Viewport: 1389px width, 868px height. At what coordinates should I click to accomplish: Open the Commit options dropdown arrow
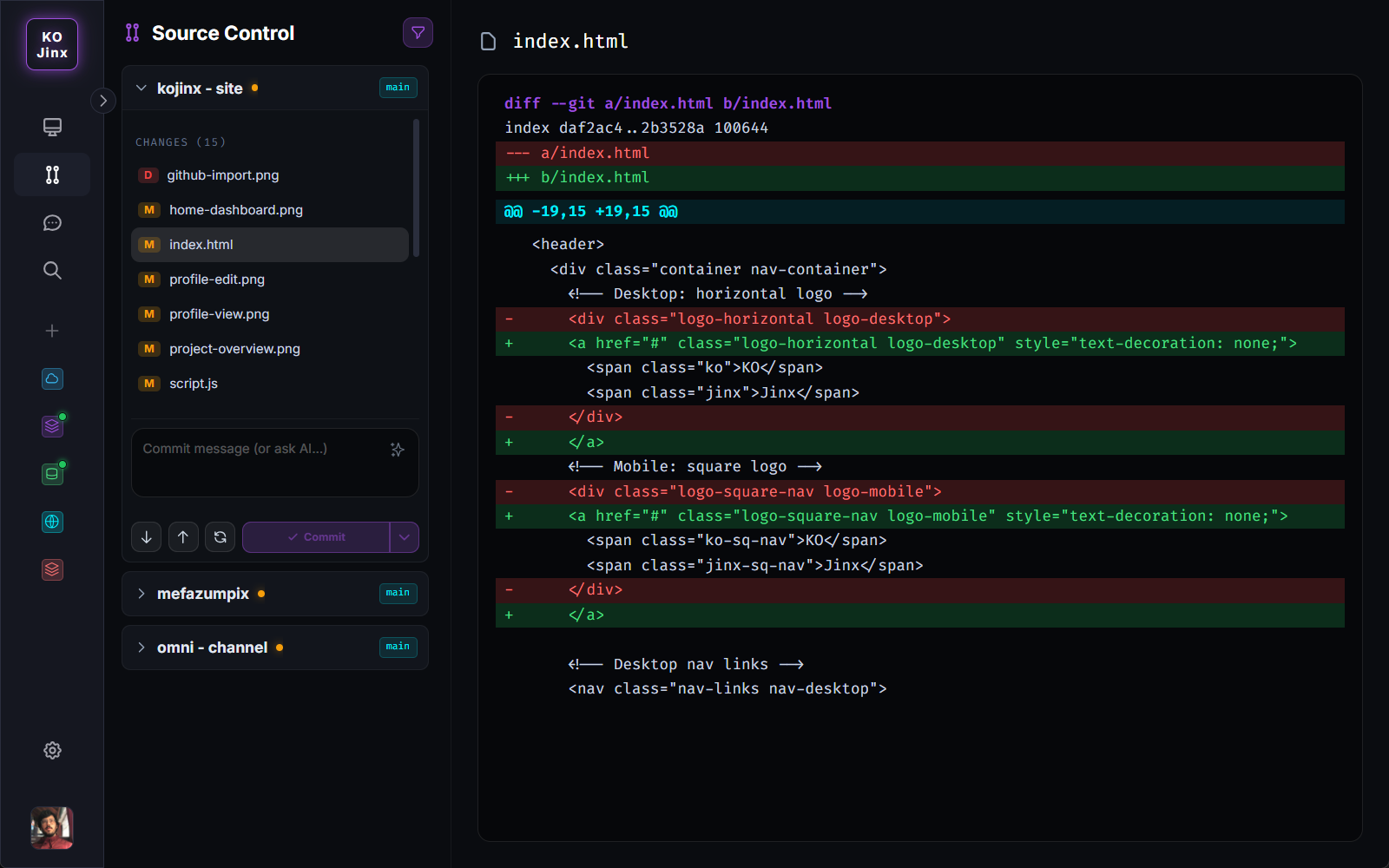point(405,537)
